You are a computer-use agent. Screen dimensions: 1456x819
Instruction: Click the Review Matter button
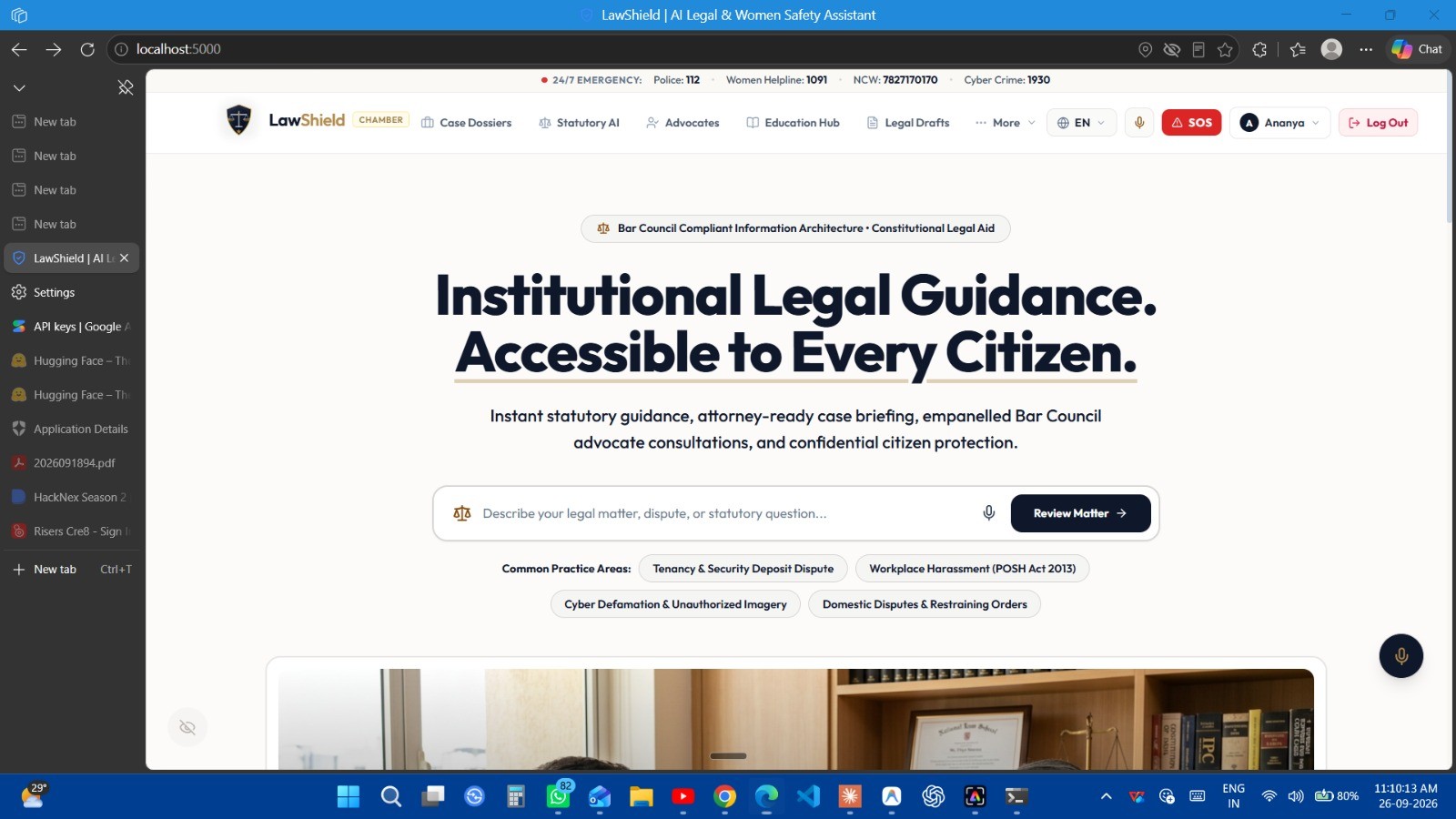click(x=1080, y=513)
